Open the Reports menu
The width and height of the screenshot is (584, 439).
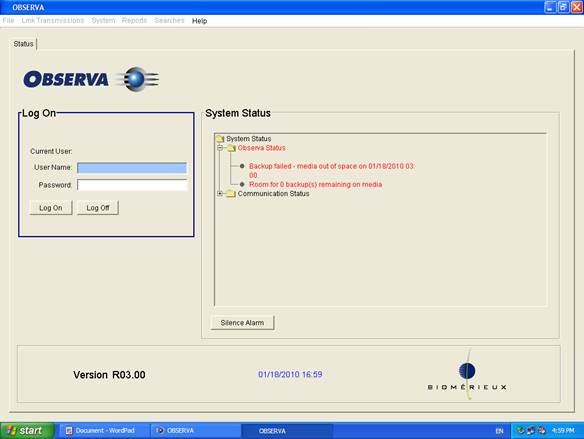[x=134, y=20]
